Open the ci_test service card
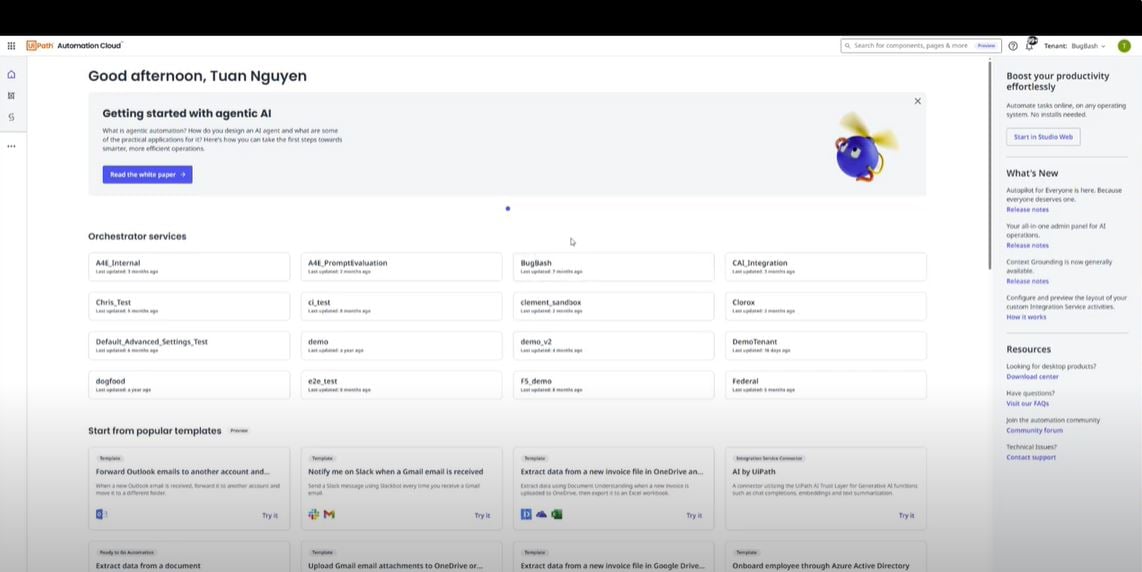 pyautogui.click(x=401, y=306)
